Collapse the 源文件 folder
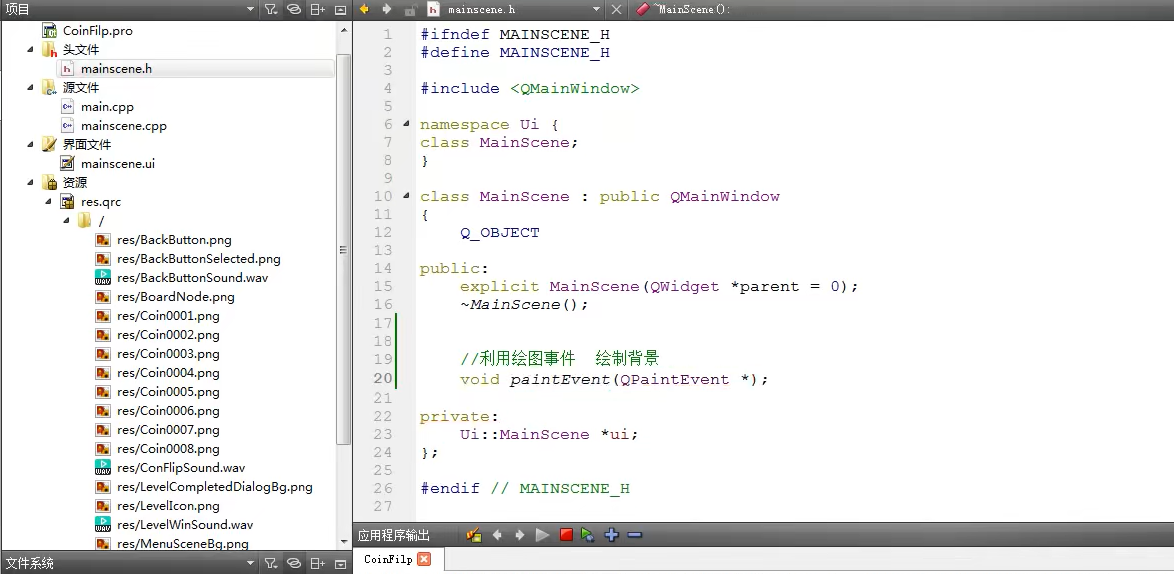1174x574 pixels. [x=31, y=88]
